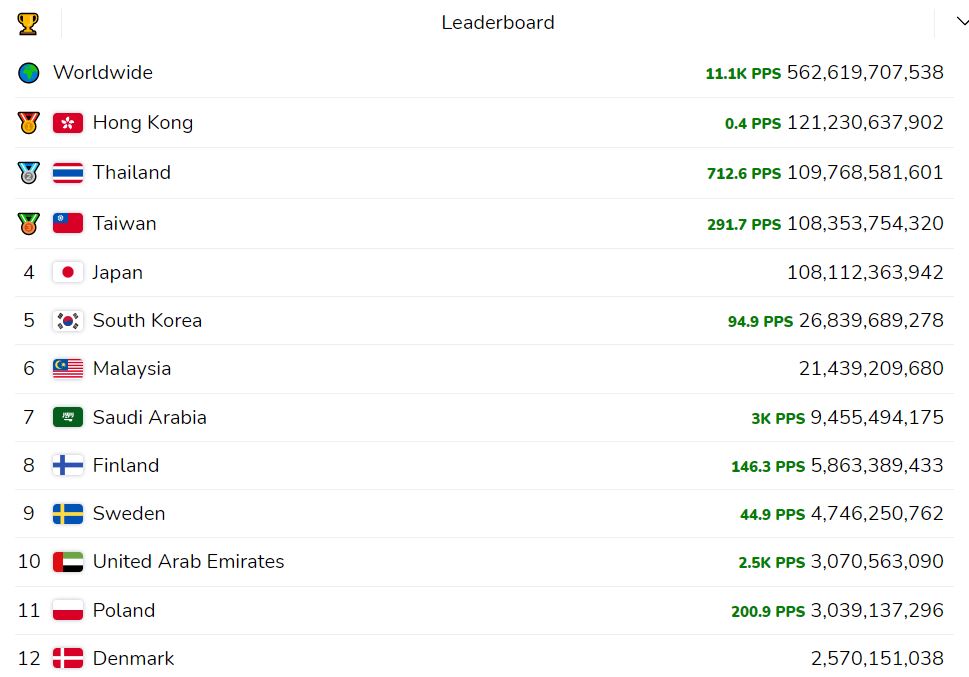
Task: Click the Saudi Arabia flag icon
Action: tap(68, 417)
